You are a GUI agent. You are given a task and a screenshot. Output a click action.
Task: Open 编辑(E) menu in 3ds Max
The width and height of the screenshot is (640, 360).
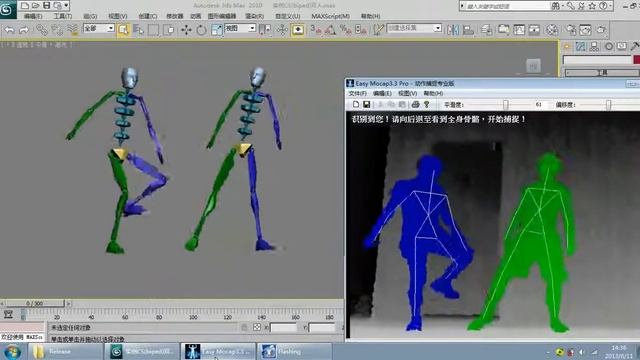pyautogui.click(x=33, y=16)
